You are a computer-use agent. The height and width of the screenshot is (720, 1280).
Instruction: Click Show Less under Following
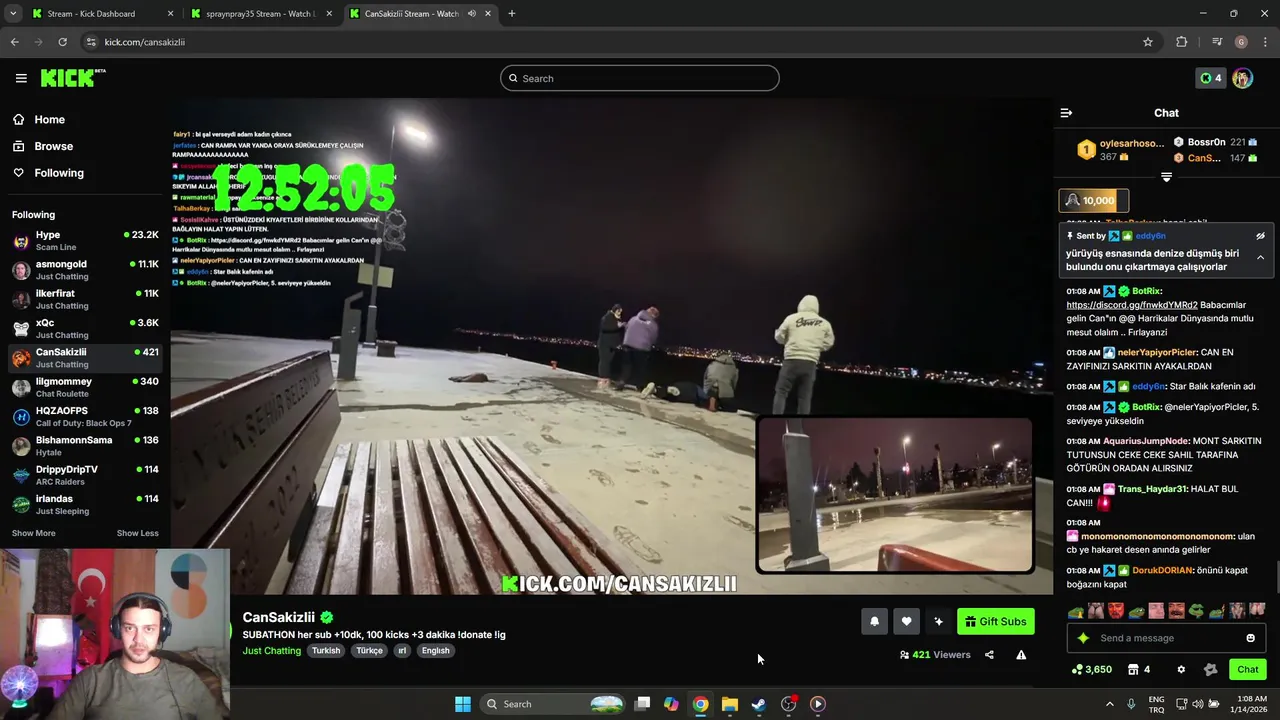click(137, 533)
